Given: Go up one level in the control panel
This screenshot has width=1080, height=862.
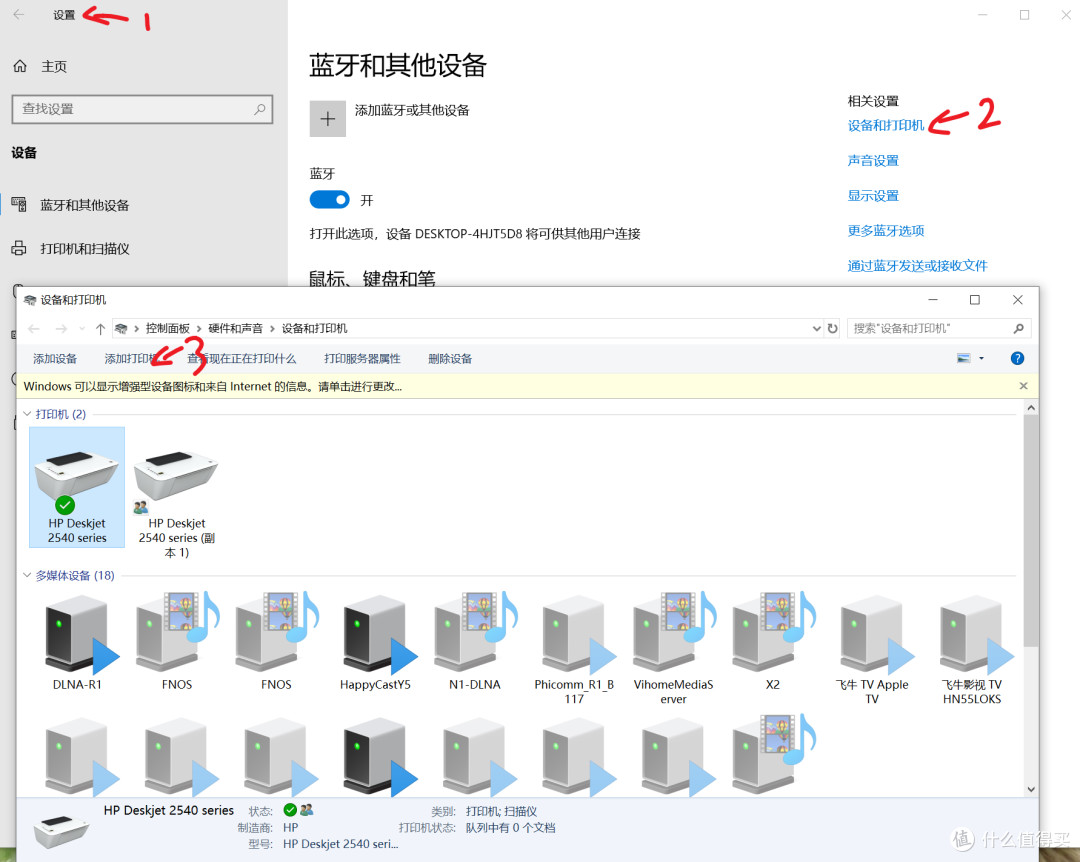Looking at the screenshot, I should (x=101, y=329).
